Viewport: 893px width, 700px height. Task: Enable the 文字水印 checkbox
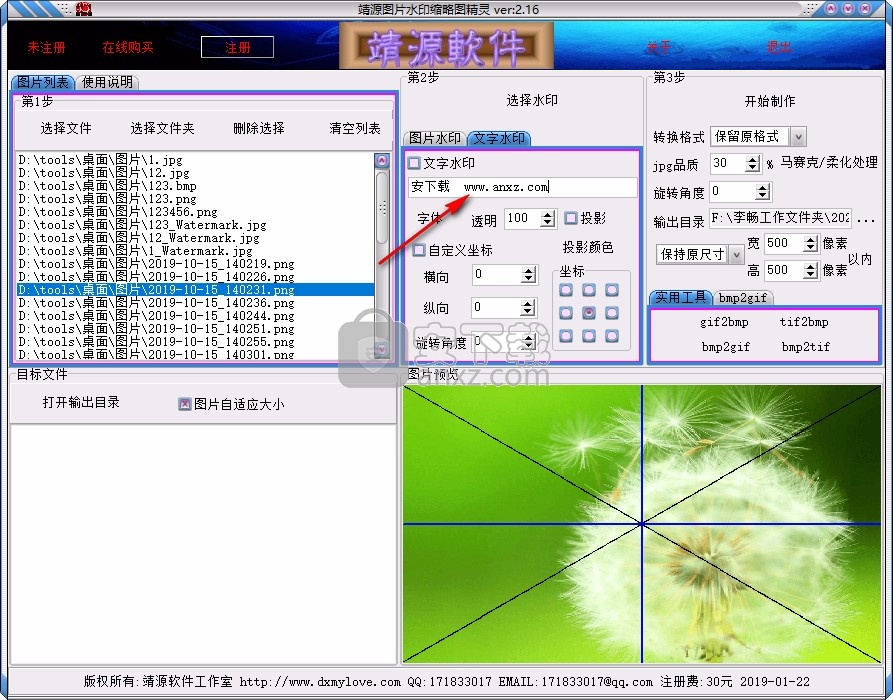(414, 163)
